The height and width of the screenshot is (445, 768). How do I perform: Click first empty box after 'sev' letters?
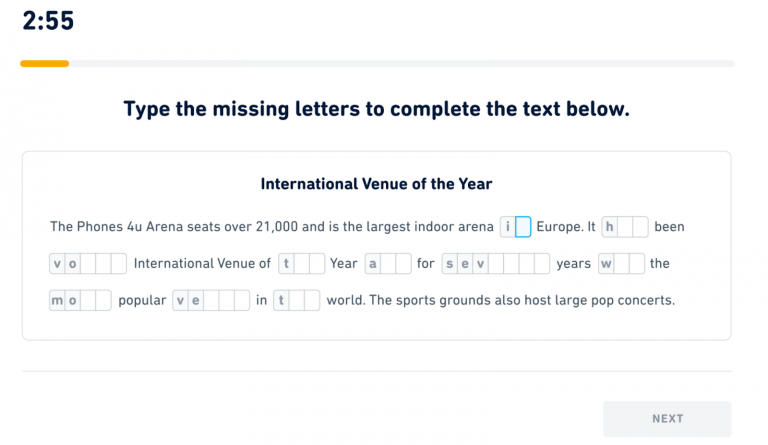click(x=496, y=264)
